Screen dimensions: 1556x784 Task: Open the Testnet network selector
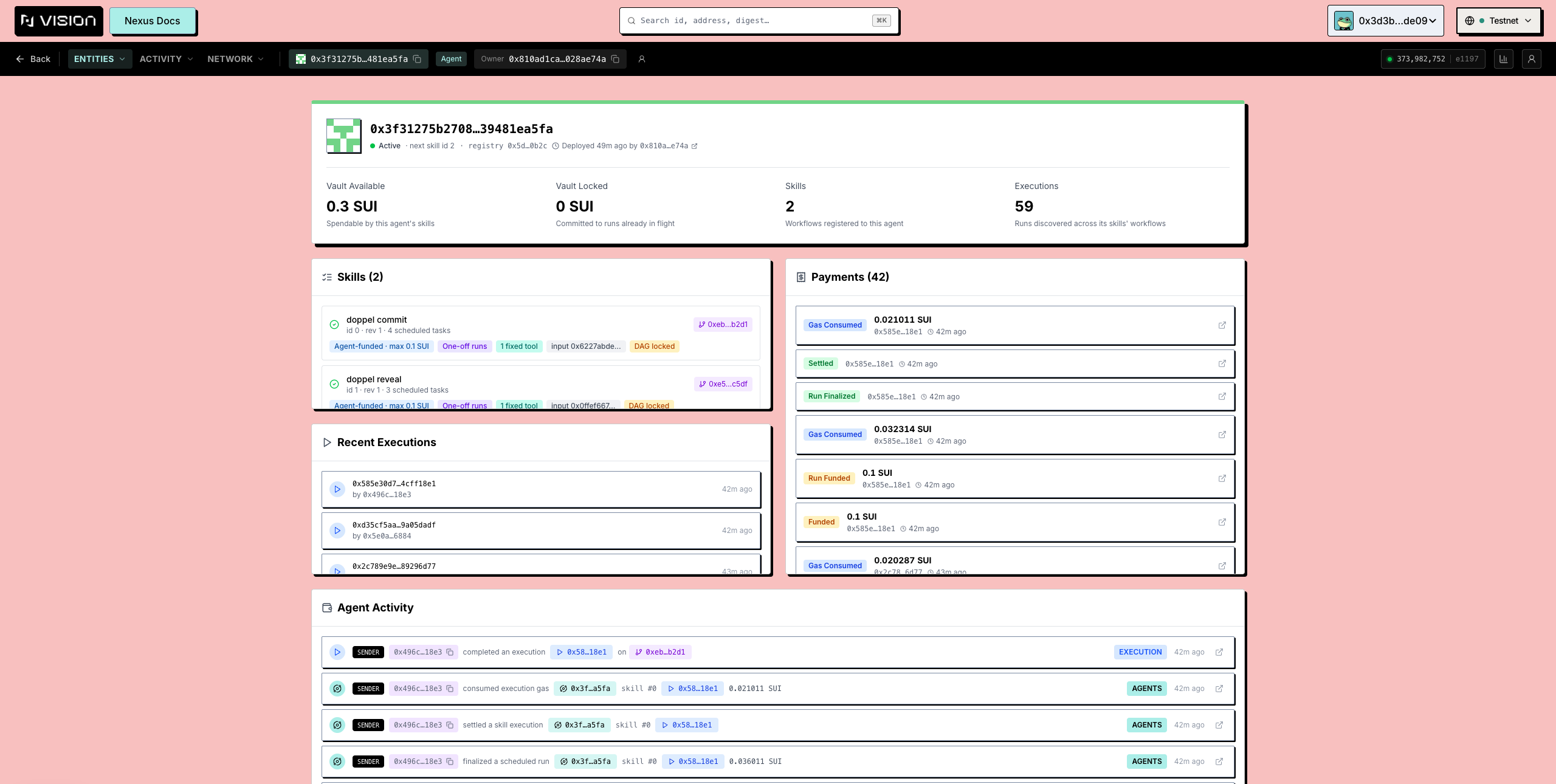(x=1498, y=21)
